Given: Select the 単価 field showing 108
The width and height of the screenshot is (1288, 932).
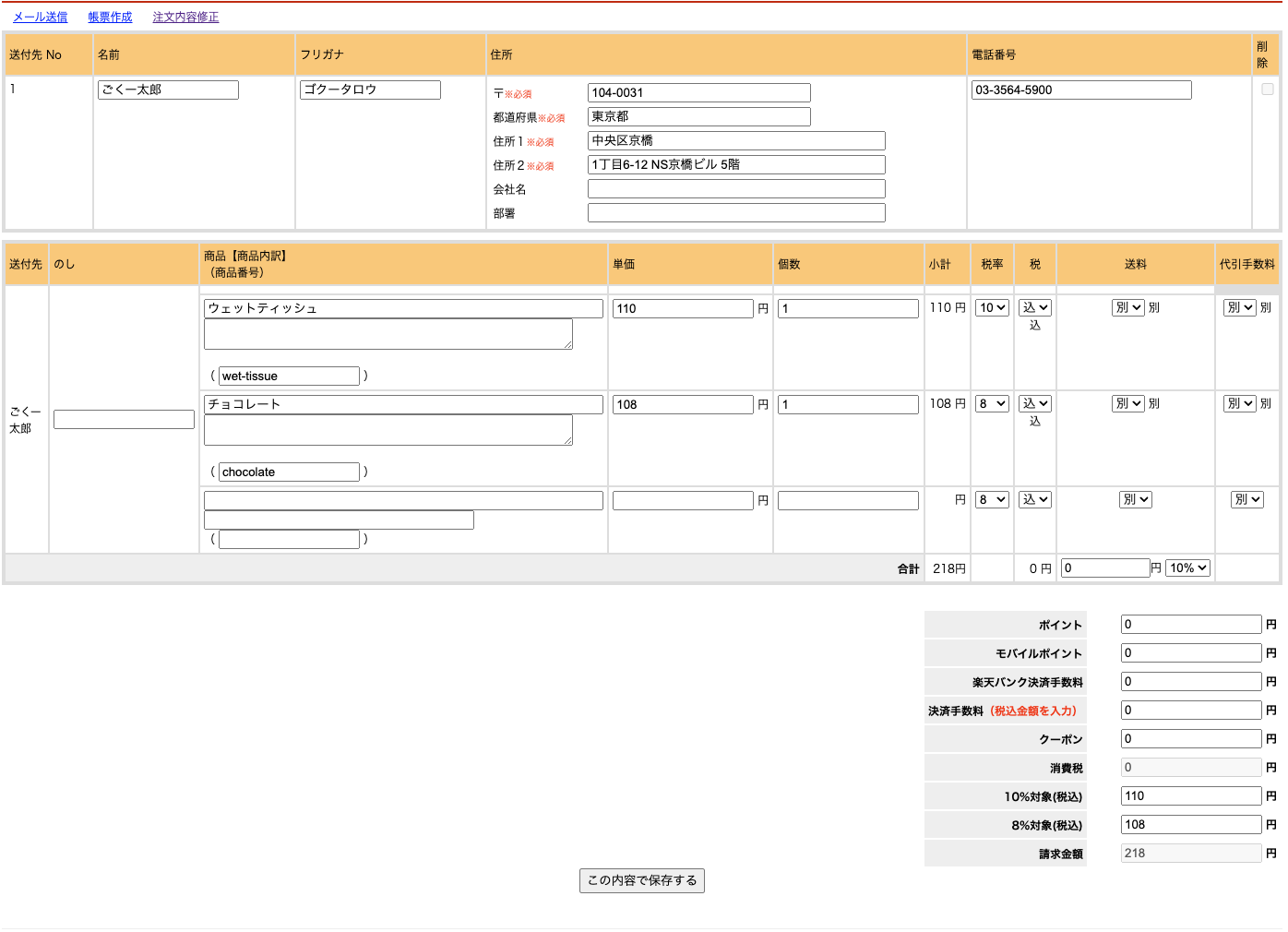Looking at the screenshot, I should coord(683,403).
